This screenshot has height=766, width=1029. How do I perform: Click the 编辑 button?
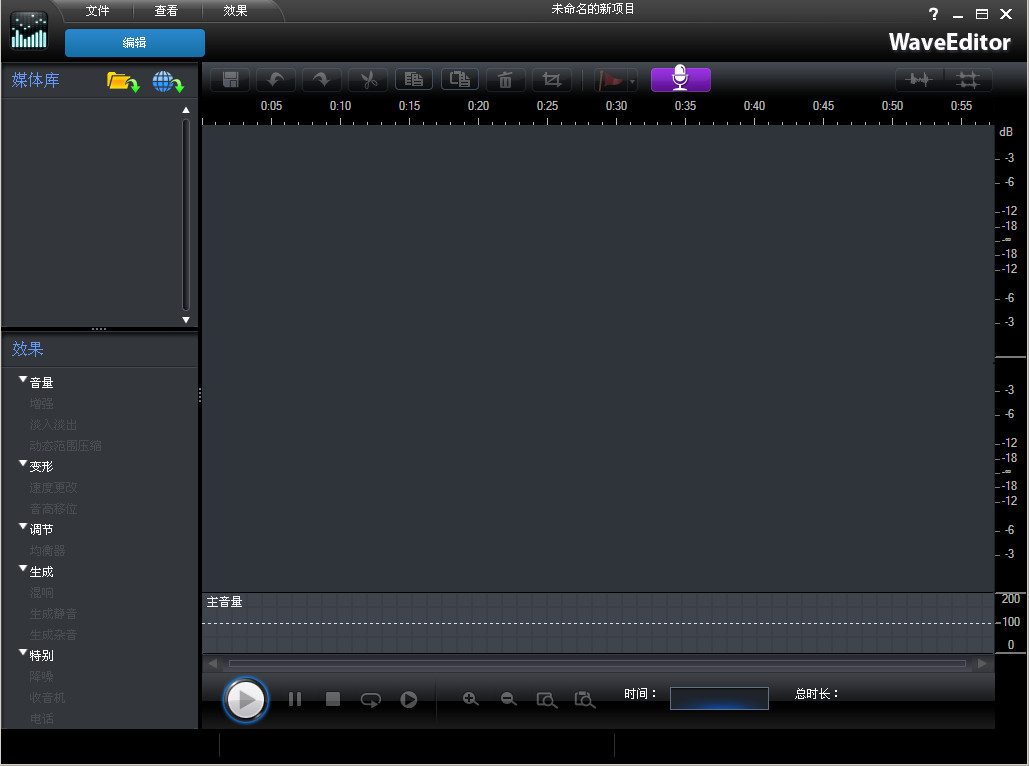tap(134, 43)
